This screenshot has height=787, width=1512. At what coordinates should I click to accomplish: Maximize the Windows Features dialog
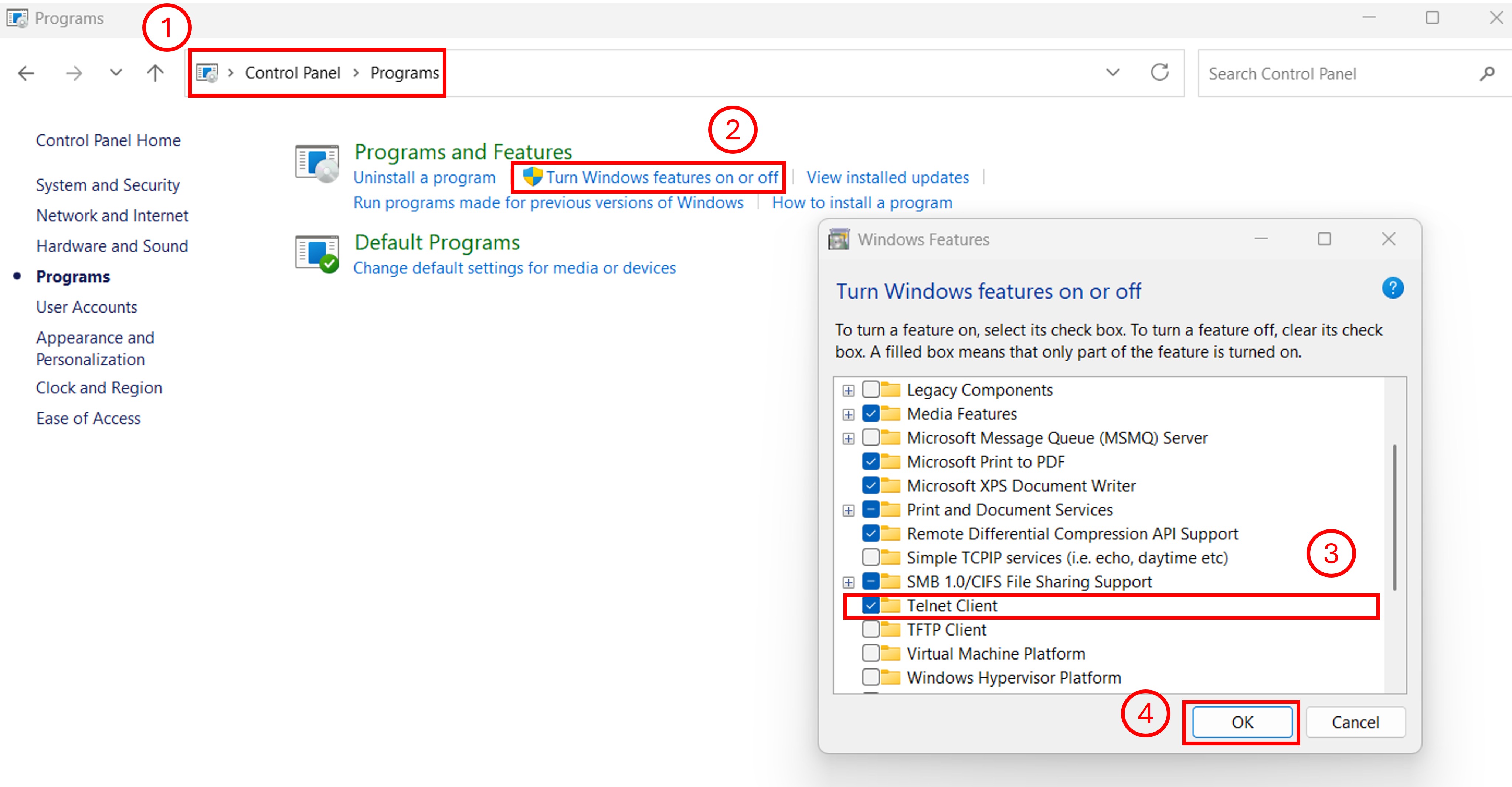[1324, 239]
